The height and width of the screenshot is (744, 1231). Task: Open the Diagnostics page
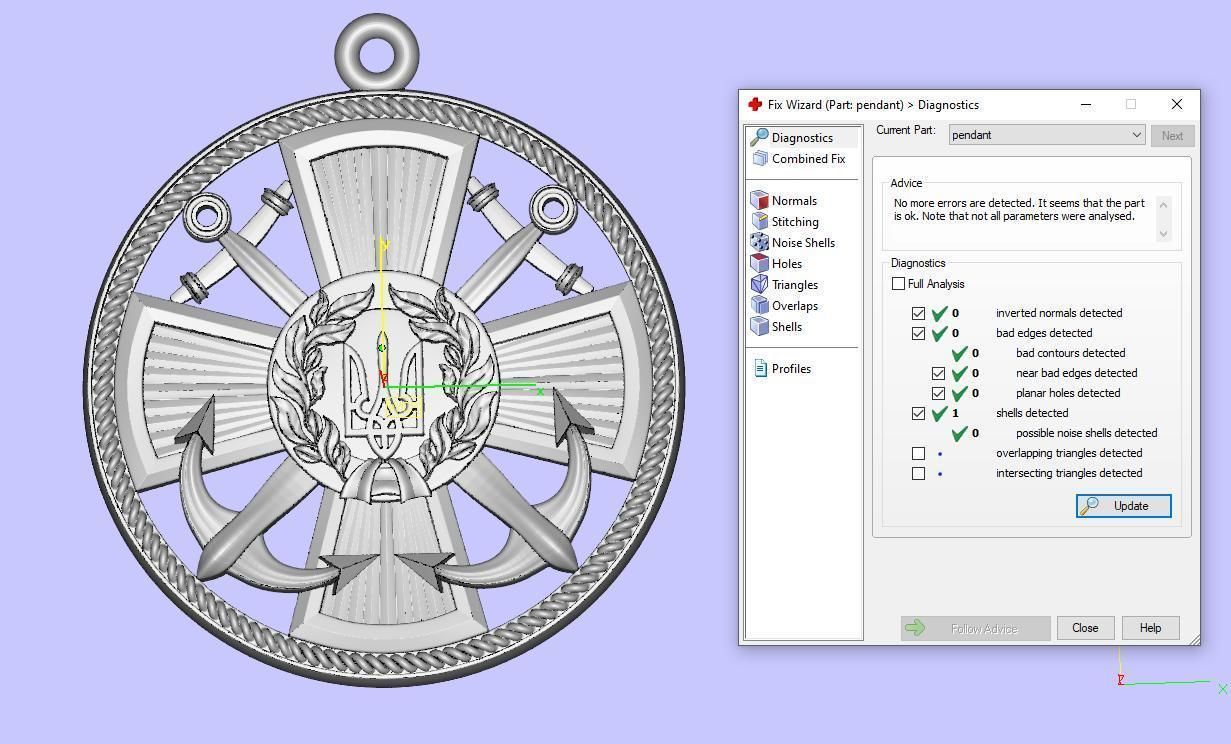pyautogui.click(x=802, y=138)
